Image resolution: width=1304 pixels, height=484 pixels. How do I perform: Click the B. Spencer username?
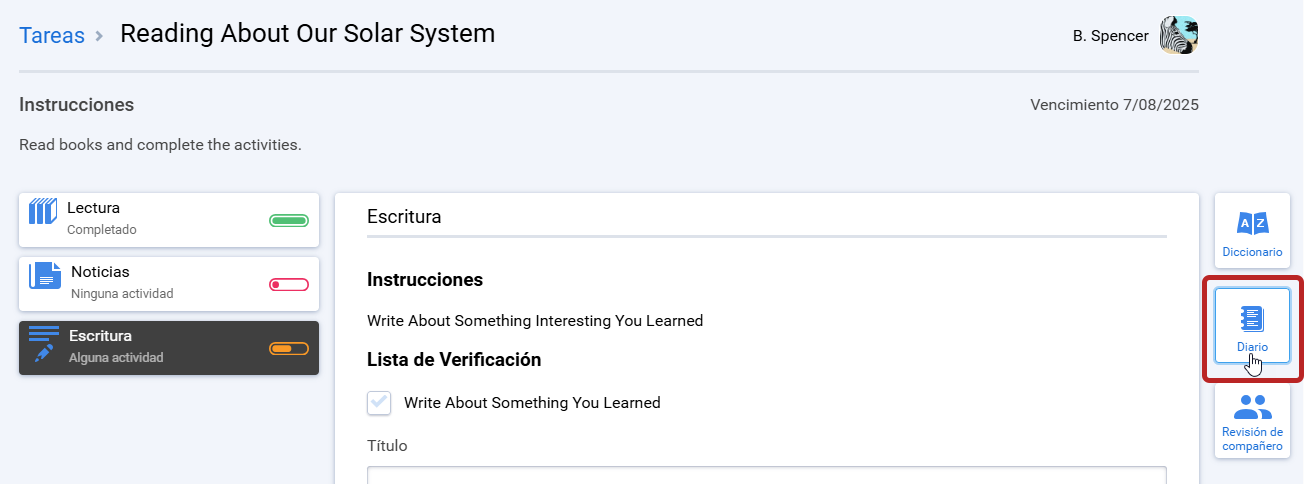(1110, 36)
